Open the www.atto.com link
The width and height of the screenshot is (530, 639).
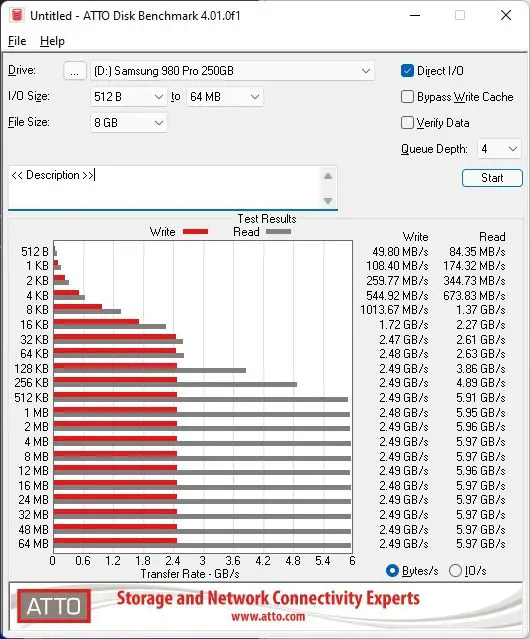pyautogui.click(x=268, y=616)
